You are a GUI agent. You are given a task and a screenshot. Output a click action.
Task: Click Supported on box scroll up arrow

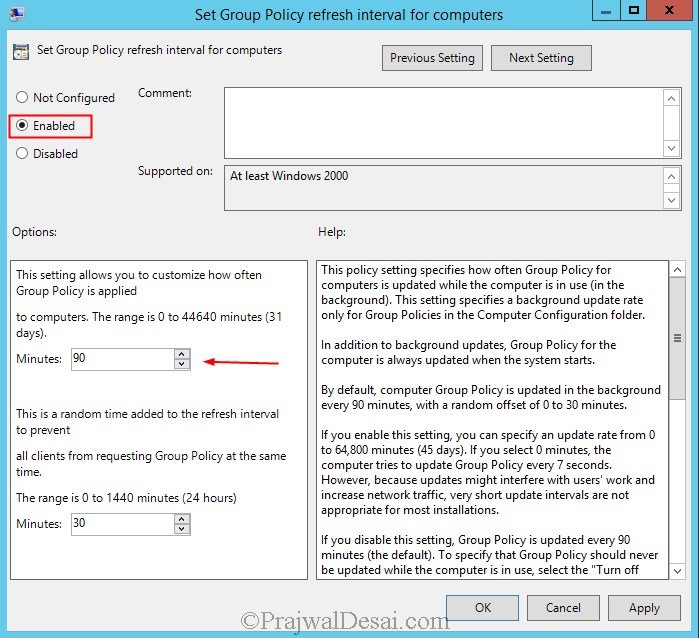tap(672, 177)
